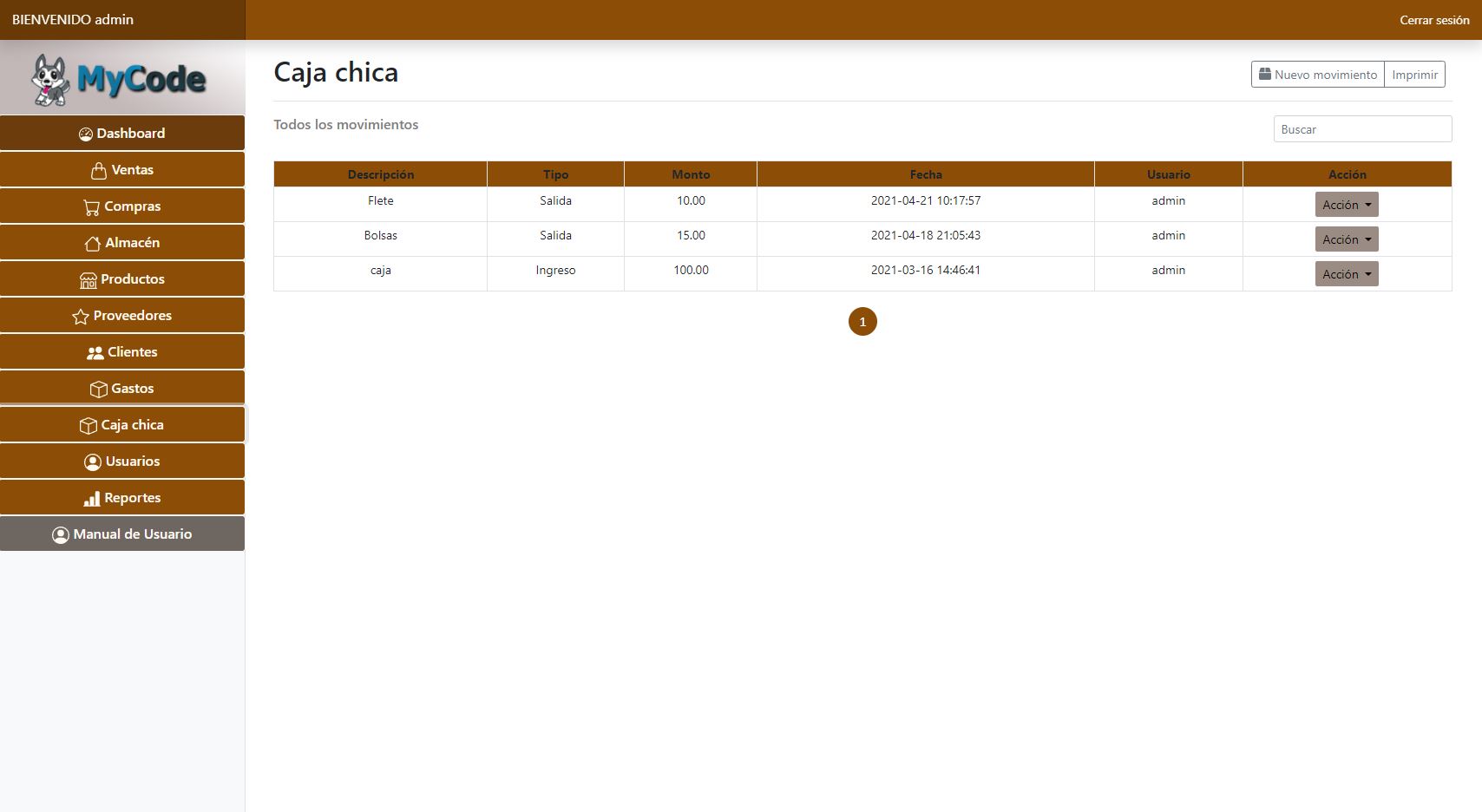Open Manual de Usuario in sidebar
The height and width of the screenshot is (812, 1482).
[x=122, y=534]
